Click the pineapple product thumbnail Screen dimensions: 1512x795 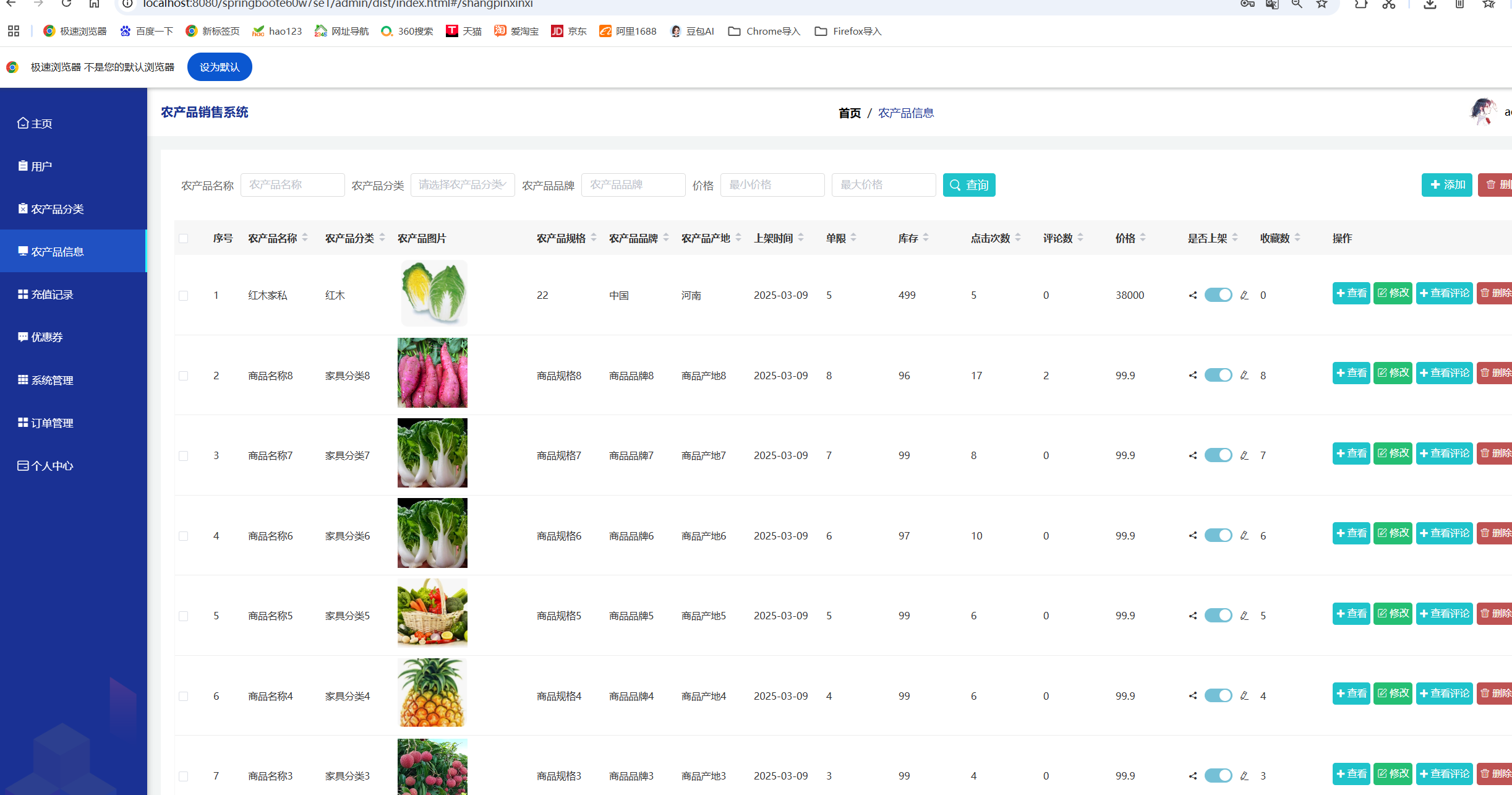pos(432,693)
